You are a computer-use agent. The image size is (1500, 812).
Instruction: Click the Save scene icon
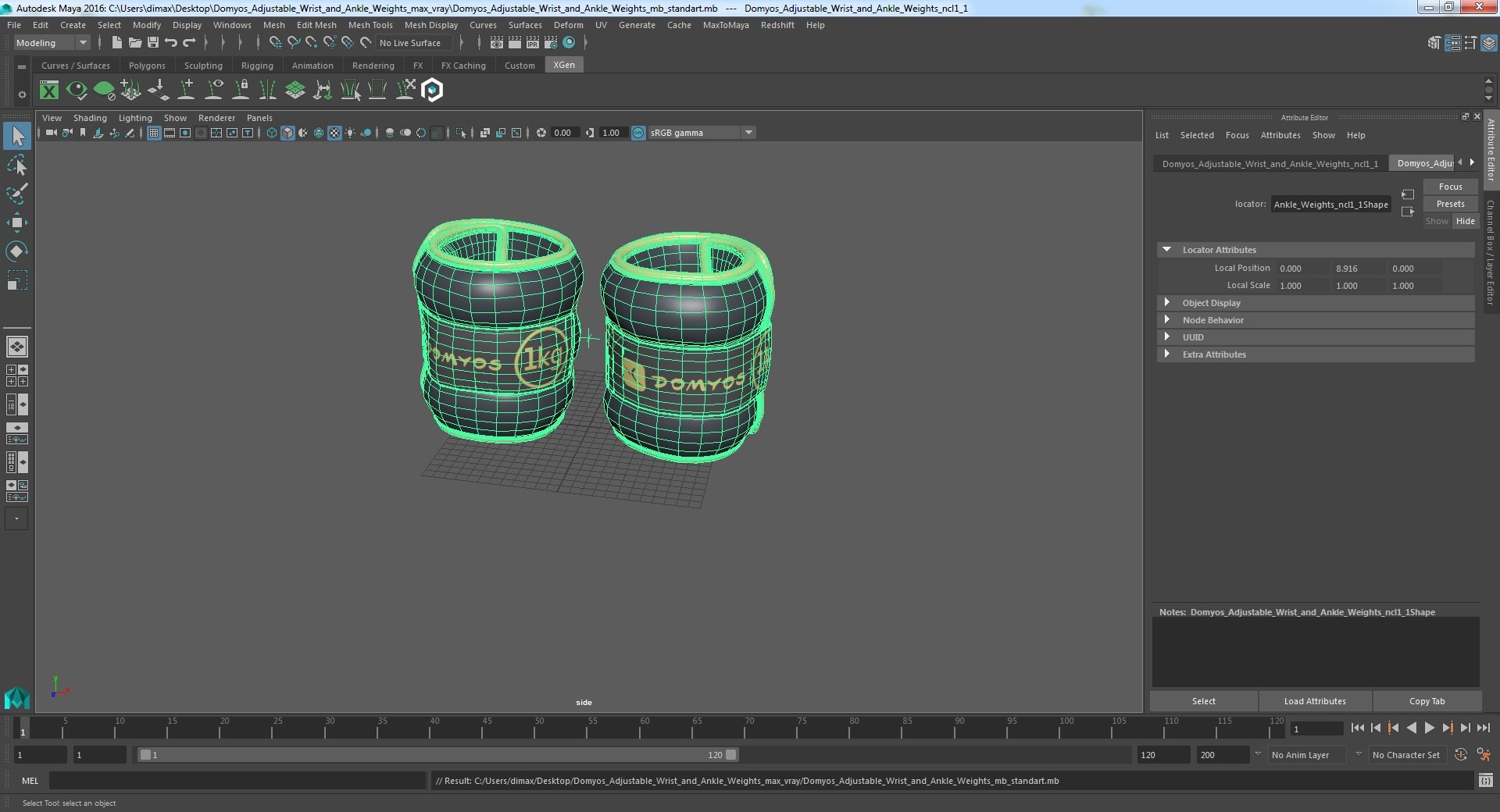pyautogui.click(x=153, y=43)
